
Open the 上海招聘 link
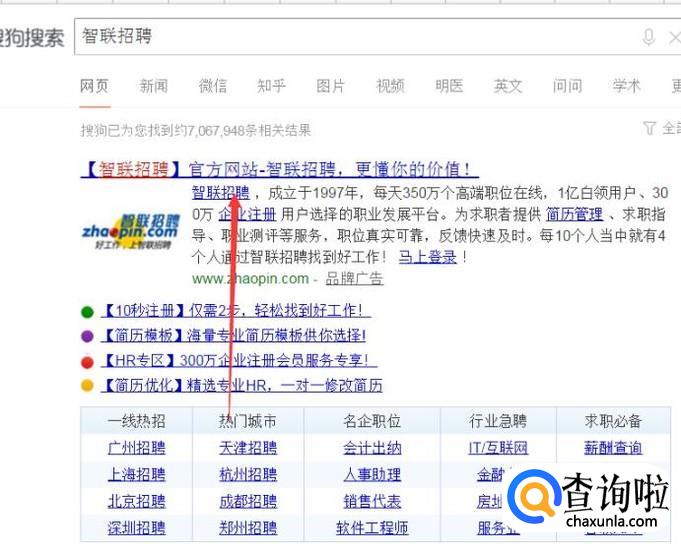(x=137, y=474)
